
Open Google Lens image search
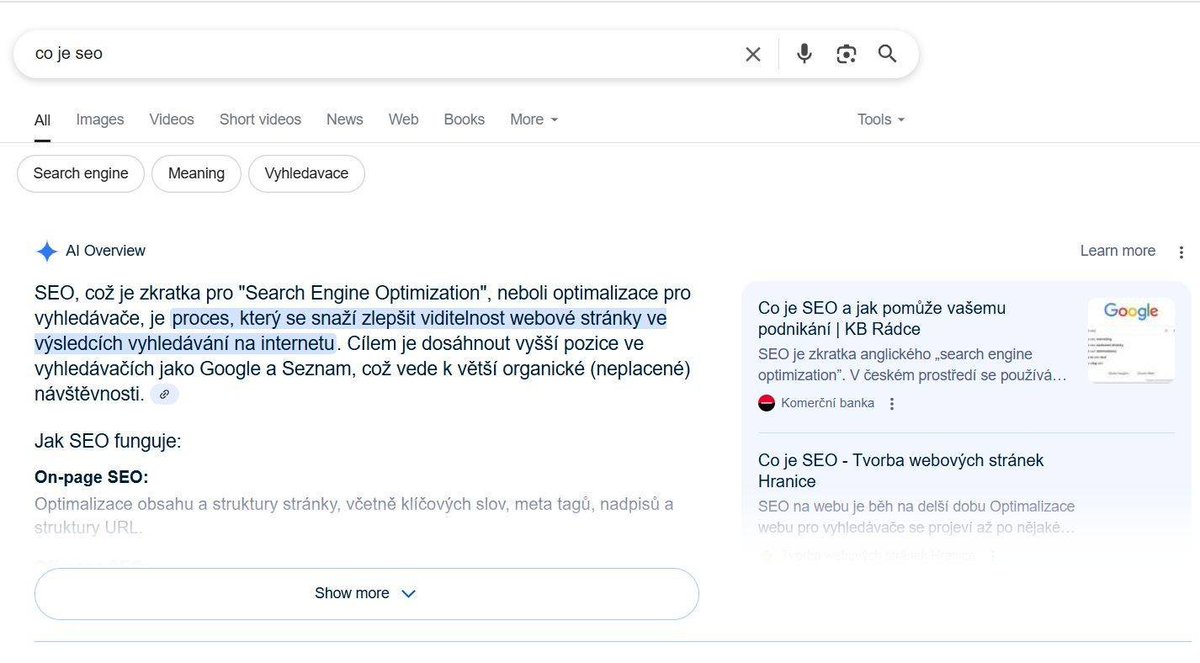click(x=846, y=54)
